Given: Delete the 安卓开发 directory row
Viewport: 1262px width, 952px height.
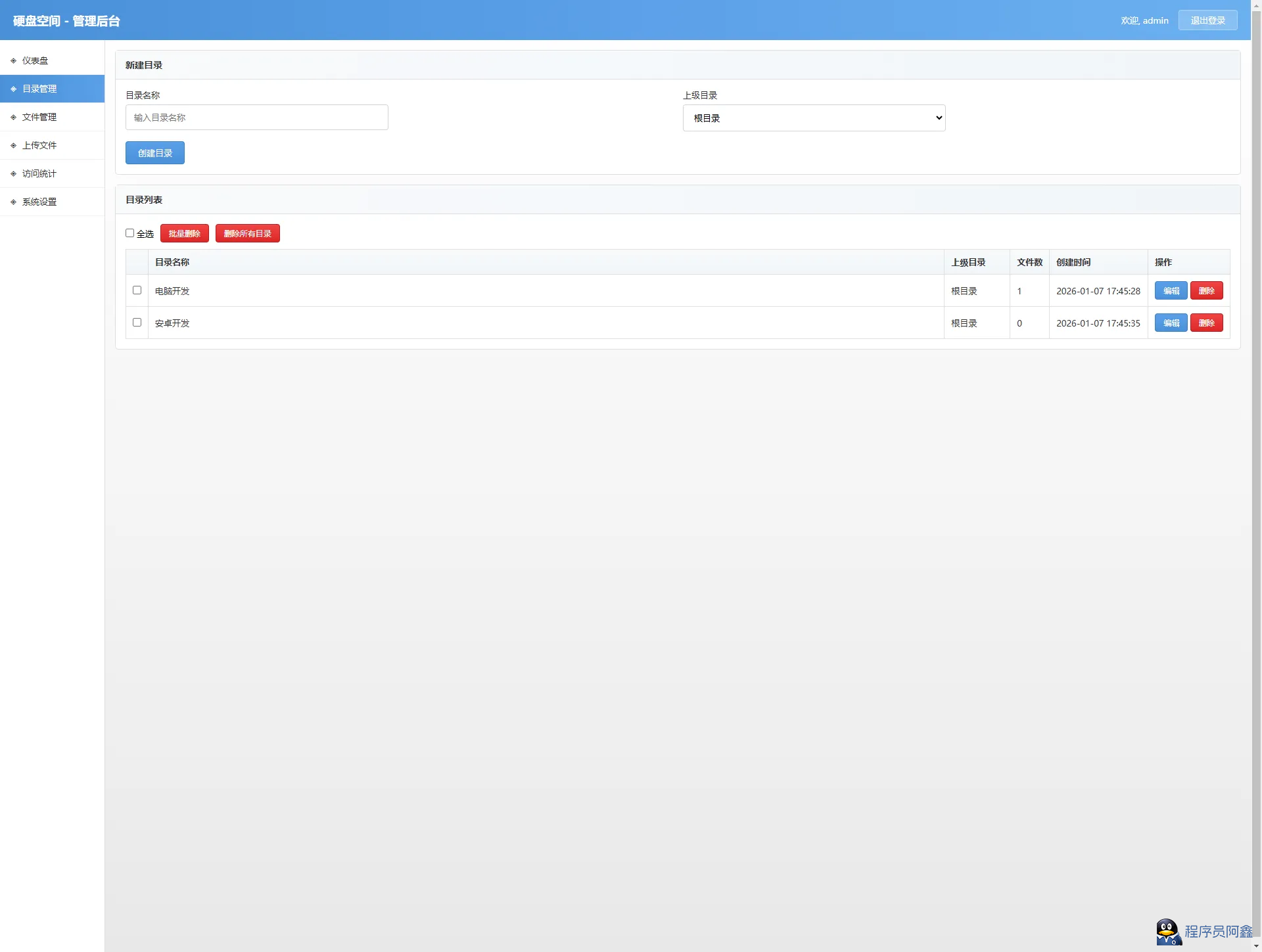Looking at the screenshot, I should [1206, 323].
